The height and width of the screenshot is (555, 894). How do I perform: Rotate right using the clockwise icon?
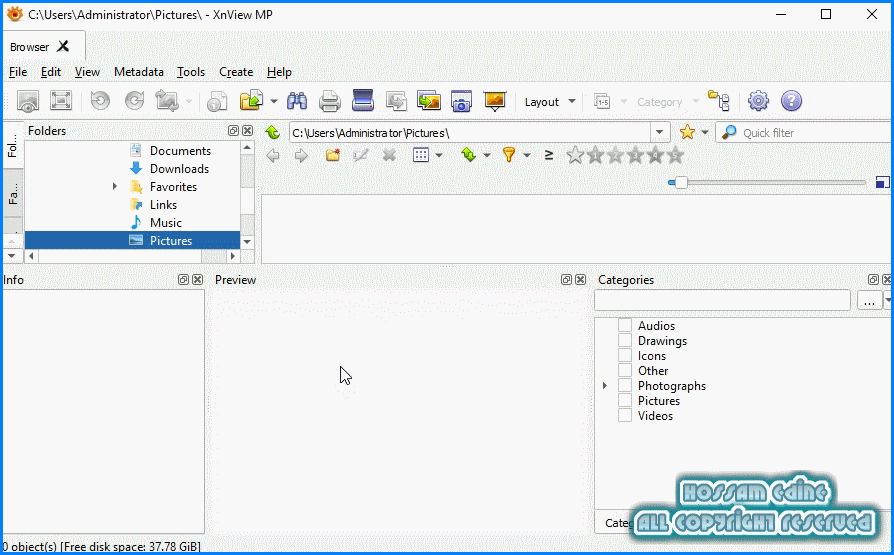pyautogui.click(x=134, y=102)
